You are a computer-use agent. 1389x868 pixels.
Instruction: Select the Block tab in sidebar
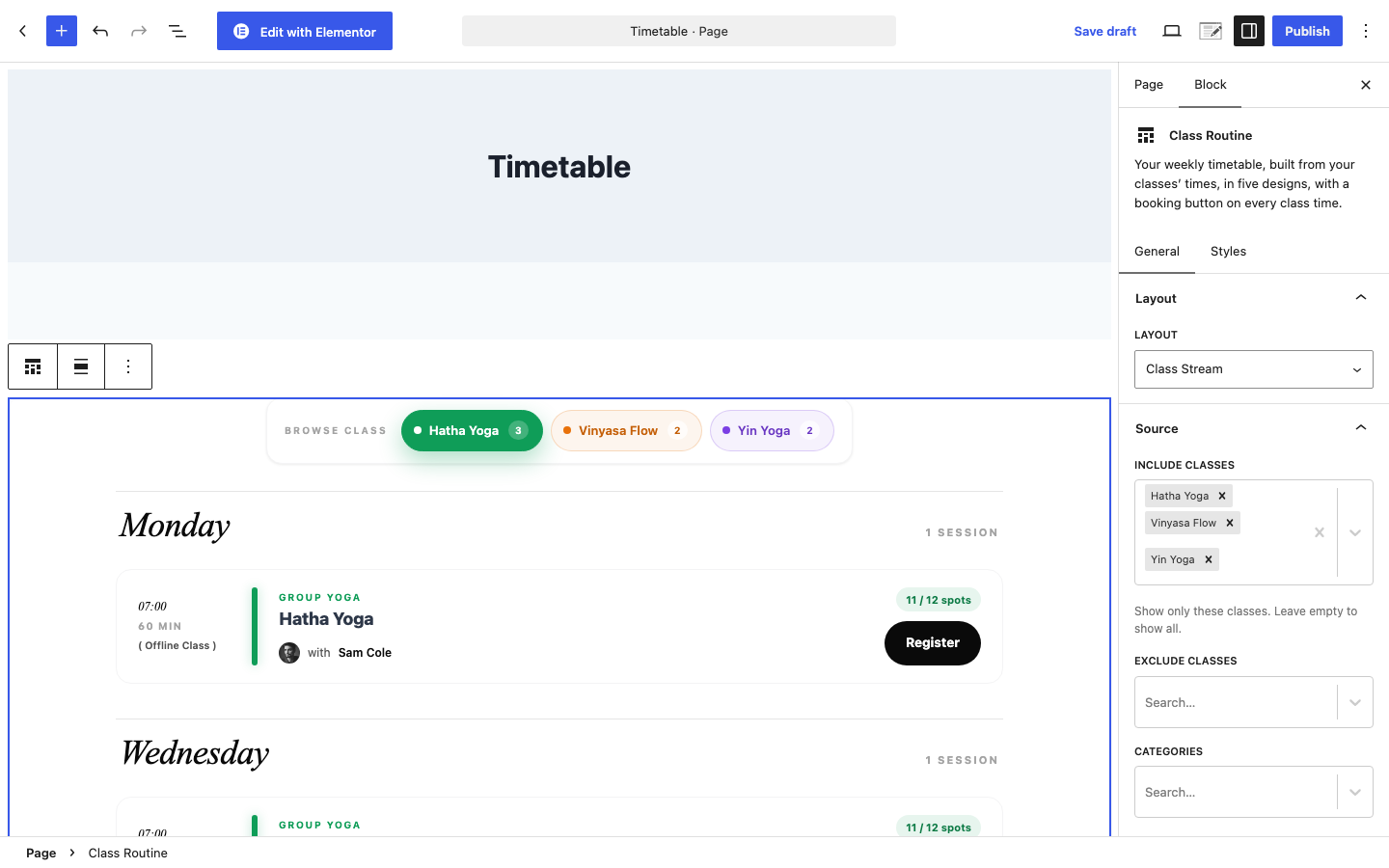click(1211, 85)
